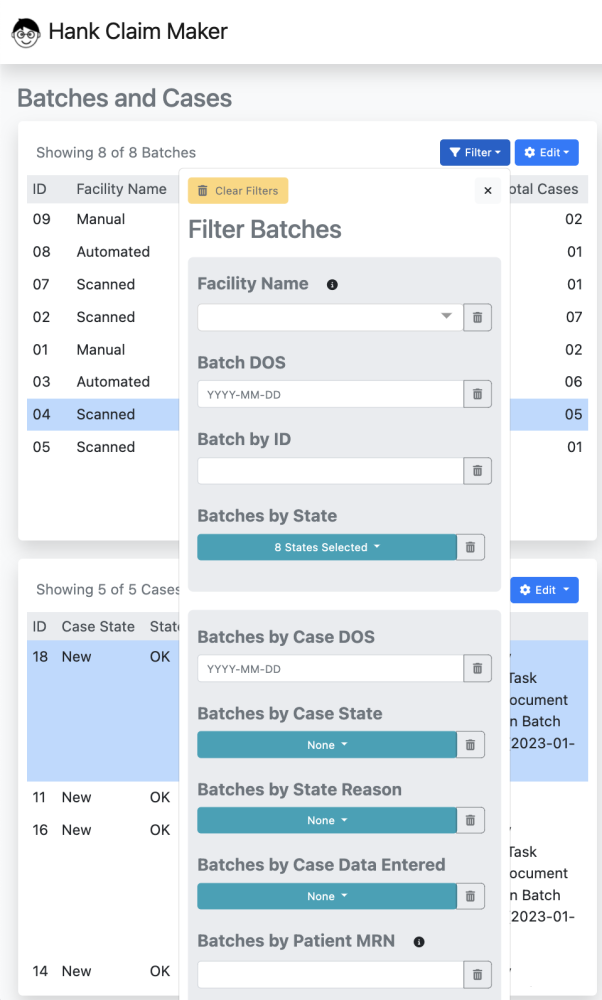
Task: Clear the Batches by Patient MRN filter trash icon
Action: [477, 974]
